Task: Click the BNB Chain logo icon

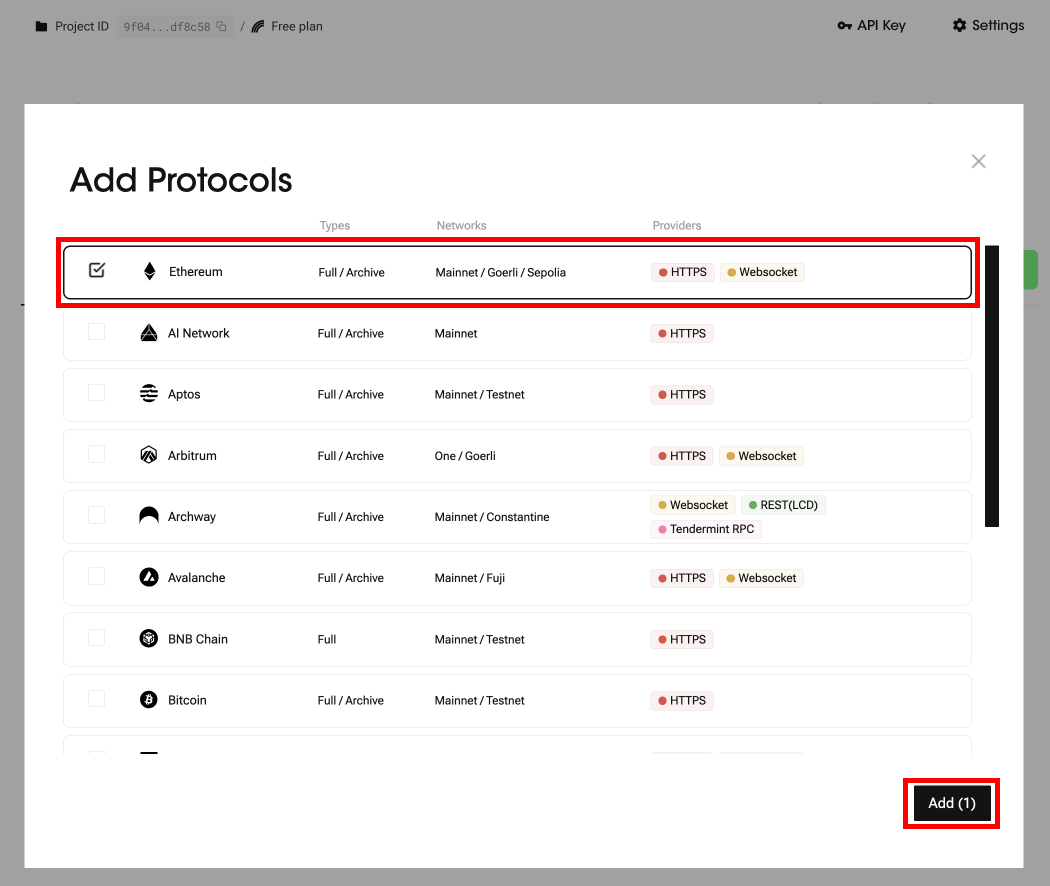Action: [x=149, y=638]
